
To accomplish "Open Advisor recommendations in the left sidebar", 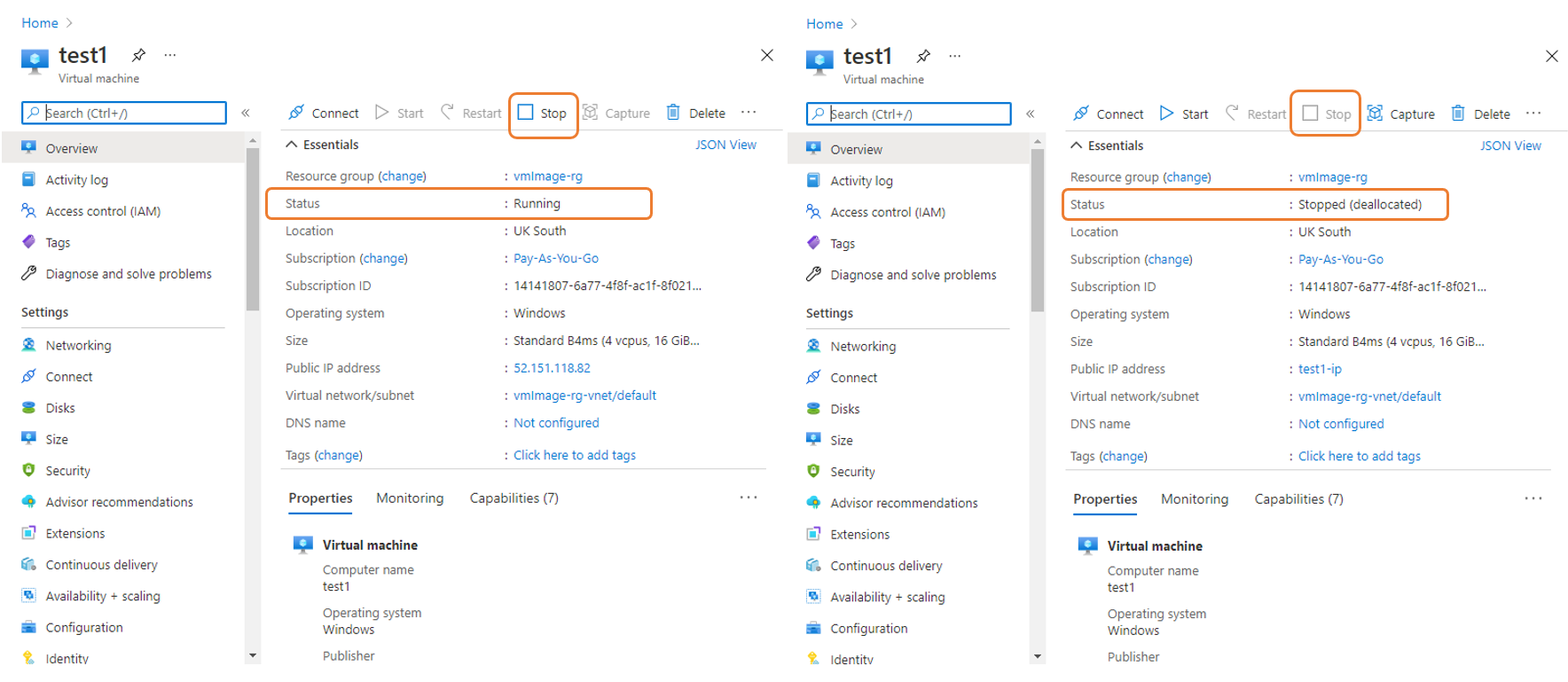I will [119, 502].
